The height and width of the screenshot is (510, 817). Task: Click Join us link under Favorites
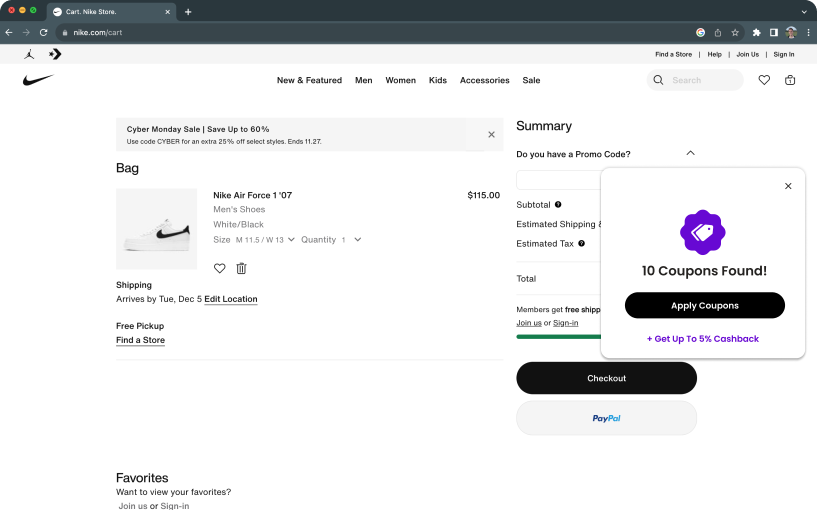(133, 506)
